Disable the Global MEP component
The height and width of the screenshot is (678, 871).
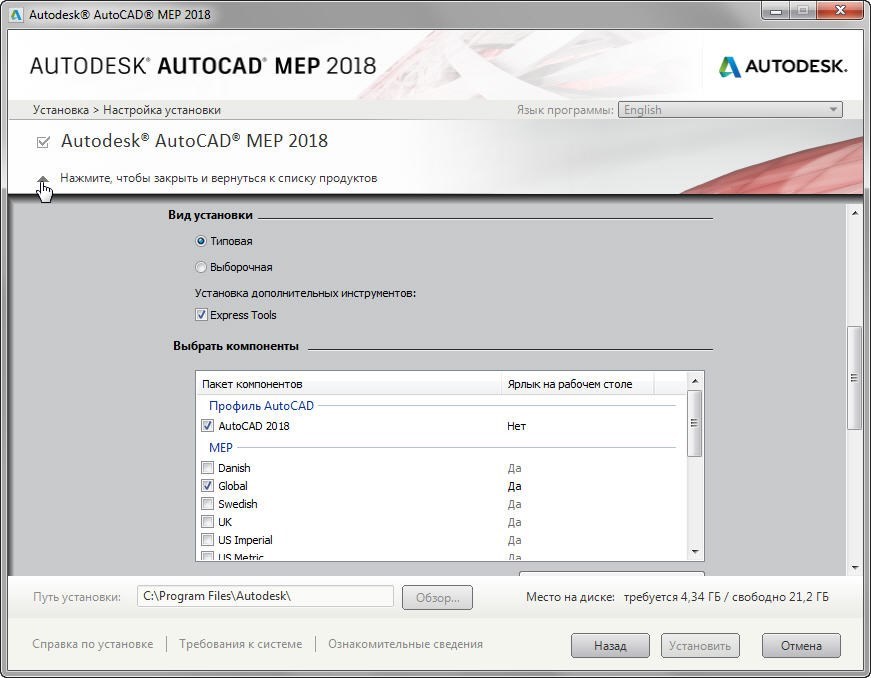207,486
